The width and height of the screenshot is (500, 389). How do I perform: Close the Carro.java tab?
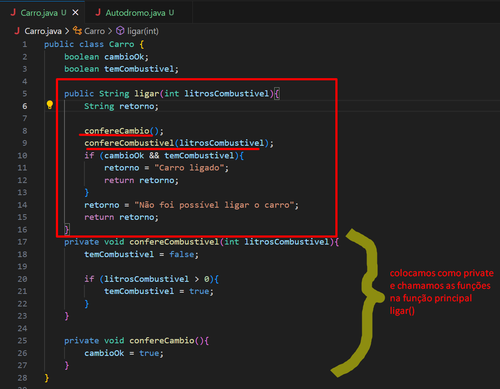click(x=76, y=13)
